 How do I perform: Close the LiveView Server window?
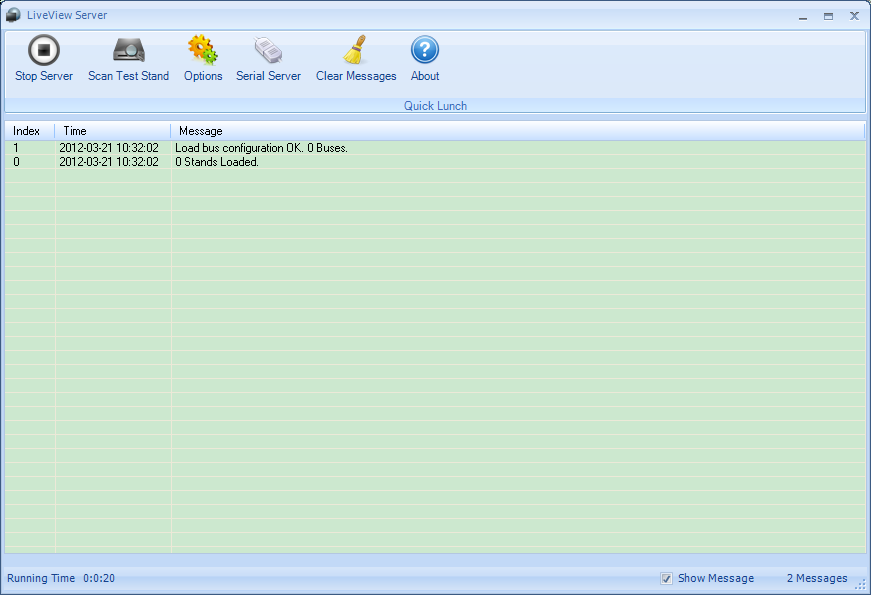click(x=854, y=16)
